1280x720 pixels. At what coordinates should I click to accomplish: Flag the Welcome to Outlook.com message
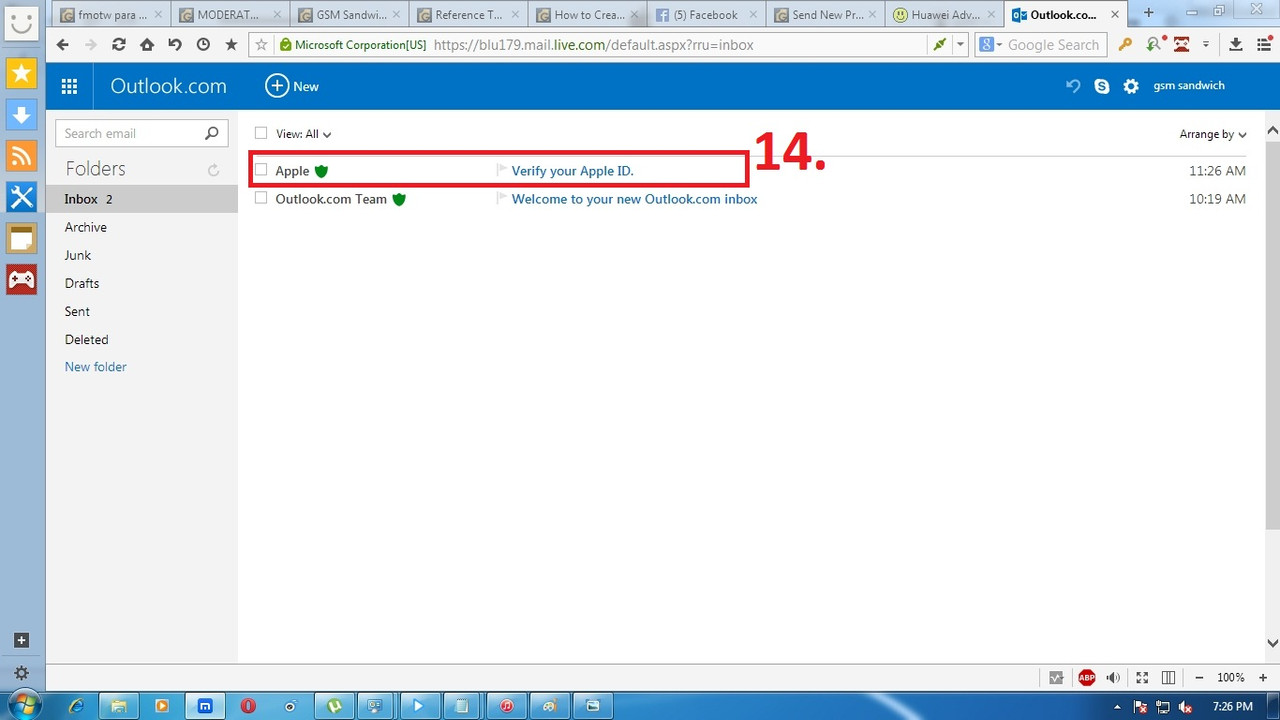pyautogui.click(x=502, y=198)
